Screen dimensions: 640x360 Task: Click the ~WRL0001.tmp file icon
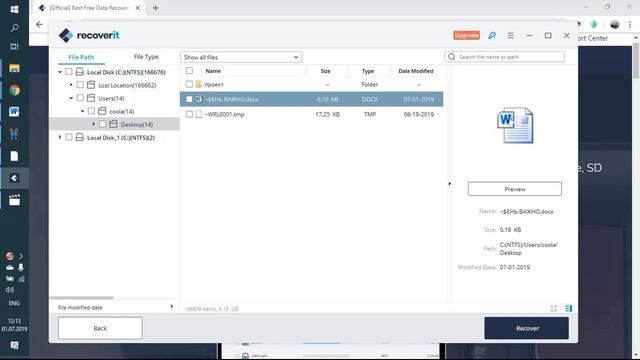click(x=199, y=114)
